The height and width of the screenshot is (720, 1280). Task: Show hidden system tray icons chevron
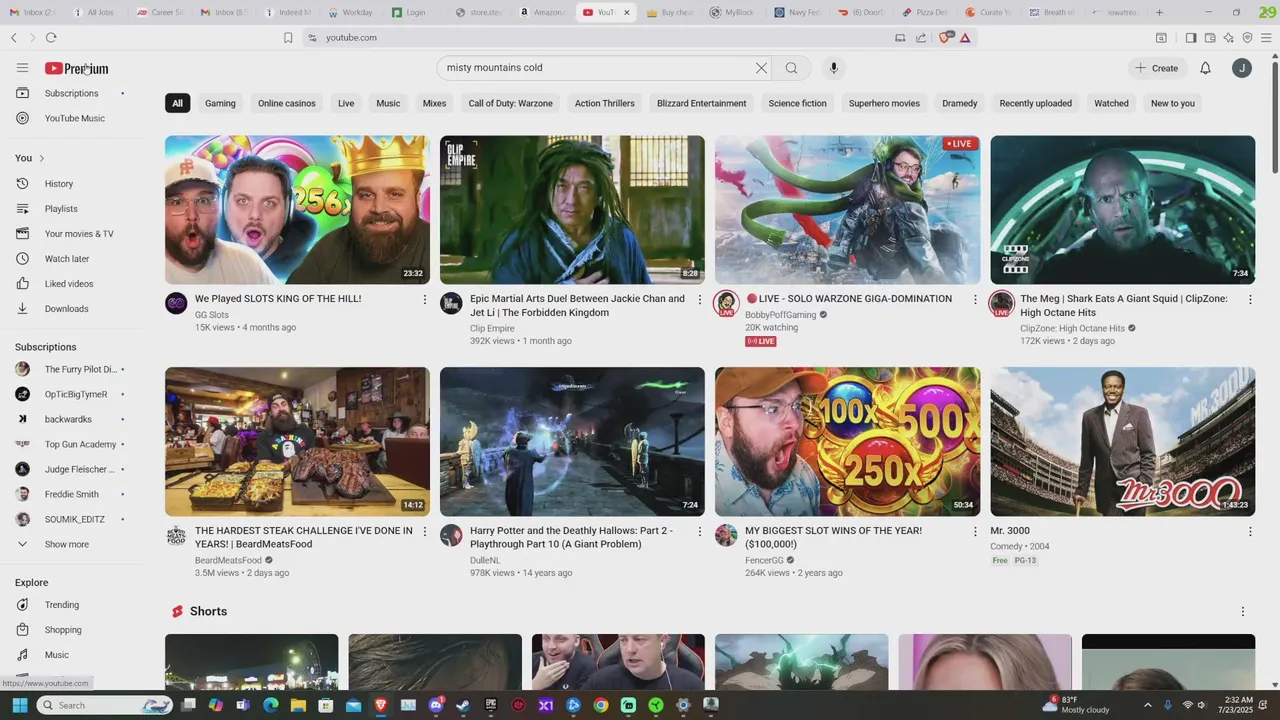[1147, 705]
